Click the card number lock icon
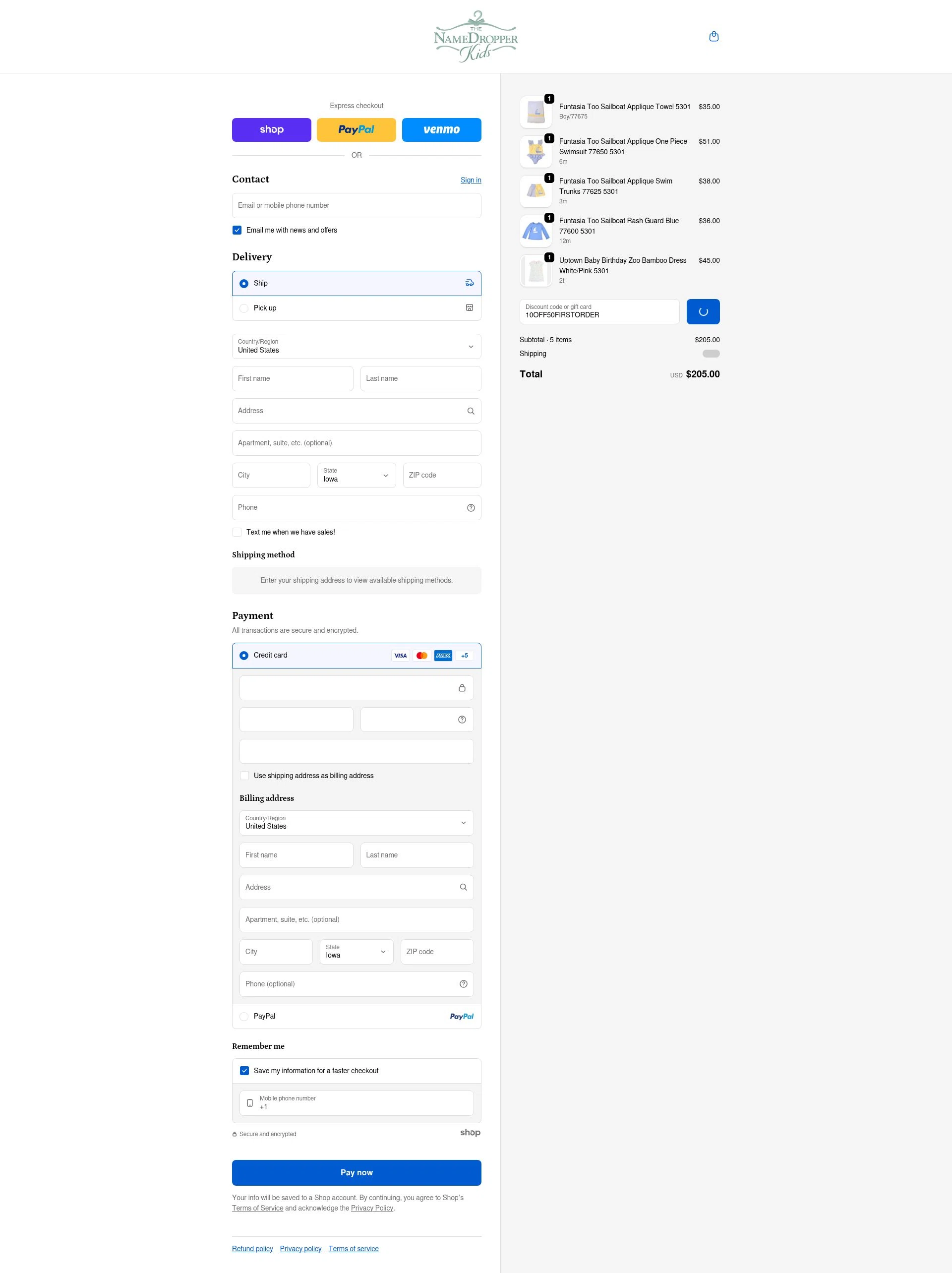The height and width of the screenshot is (1273, 952). [462, 688]
